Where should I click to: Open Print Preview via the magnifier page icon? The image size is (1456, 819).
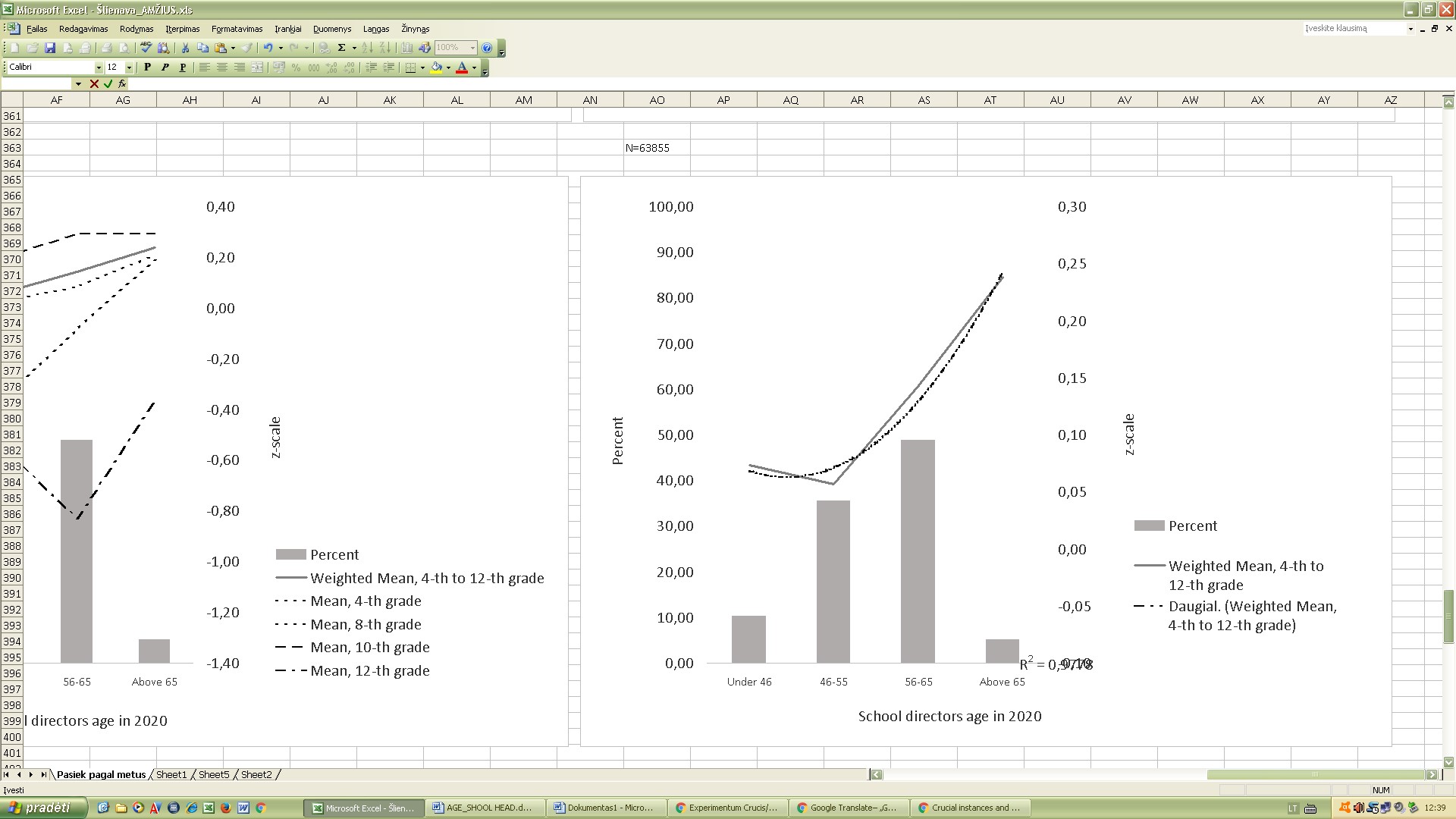(x=124, y=48)
